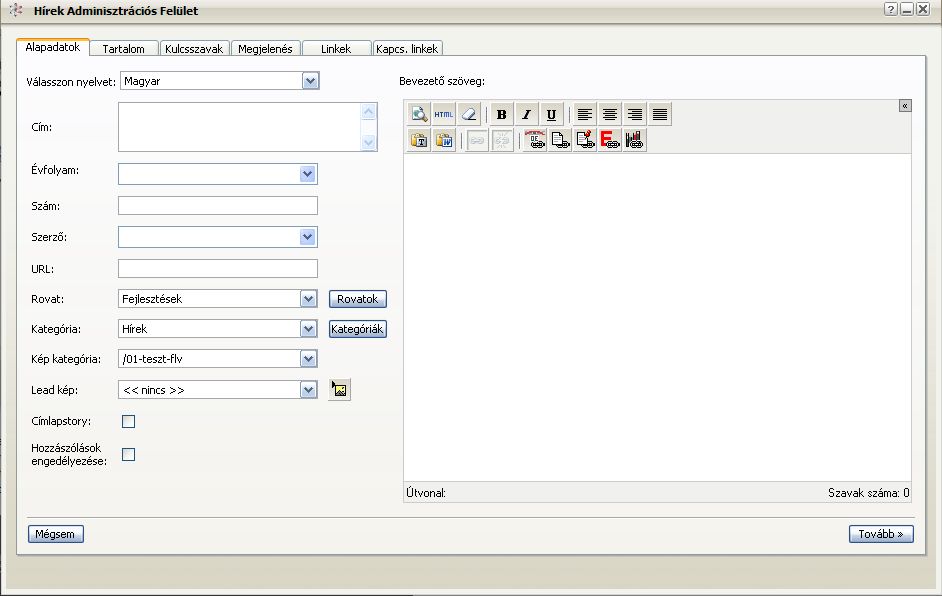Open the Kulcsszavak tab

[x=194, y=48]
